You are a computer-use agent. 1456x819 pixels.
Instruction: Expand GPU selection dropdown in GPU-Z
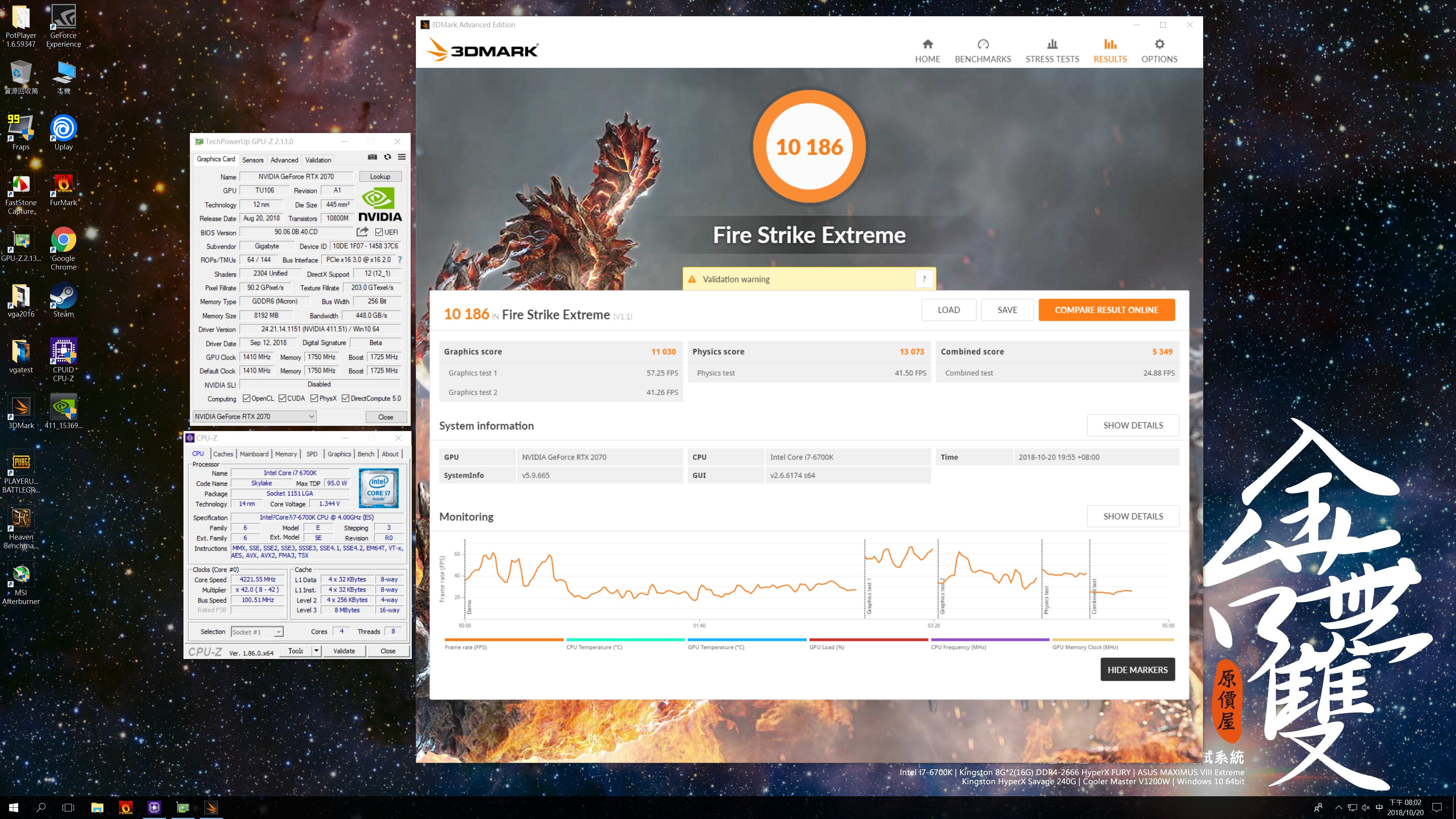[254, 417]
